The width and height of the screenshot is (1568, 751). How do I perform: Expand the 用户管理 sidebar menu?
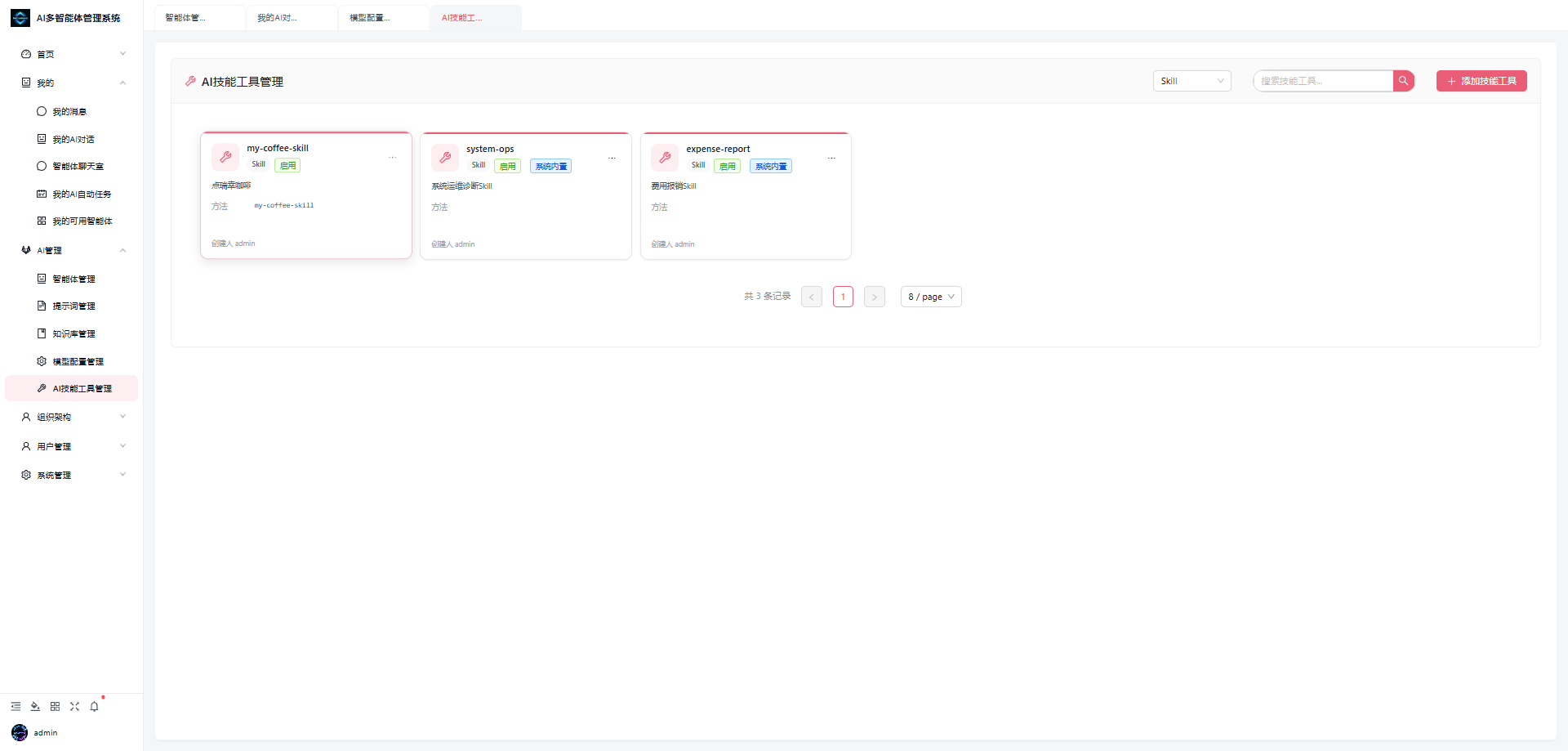coord(72,446)
